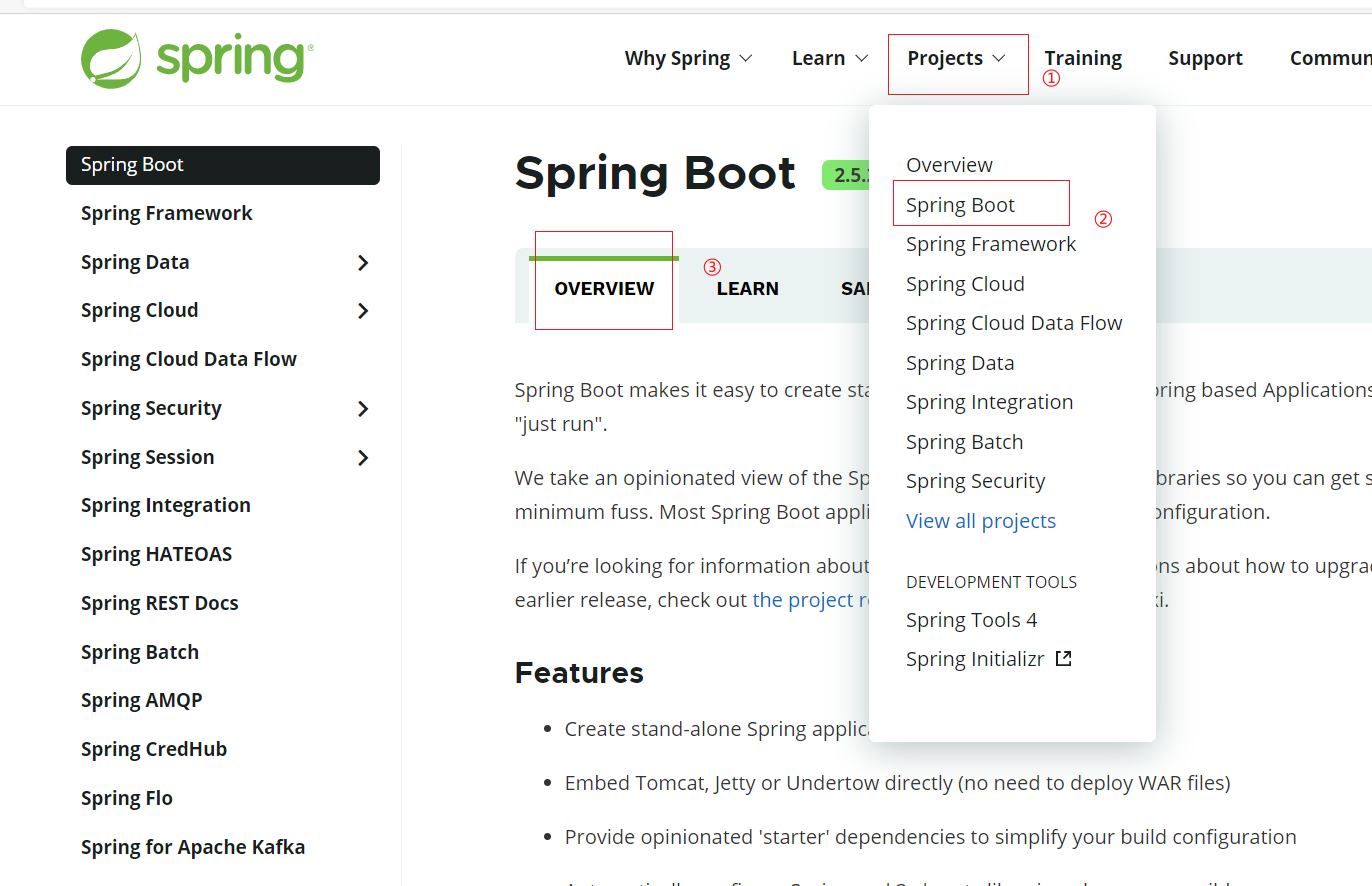The height and width of the screenshot is (886, 1372).
Task: Toggle the Projects dropdown menu
Action: pos(957,58)
